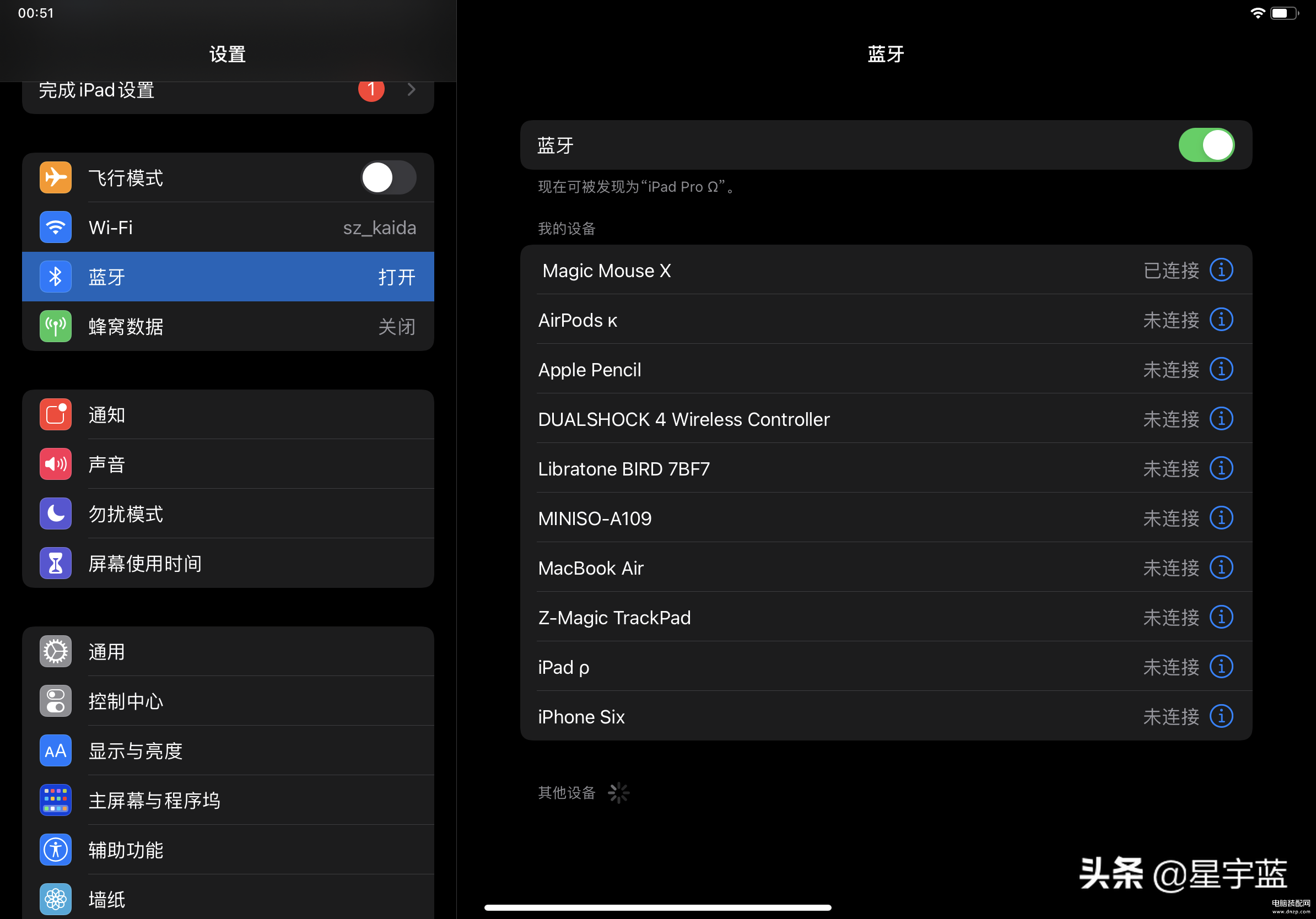
Task: Connect to Z-Magic TrackPad
Action: [886, 617]
